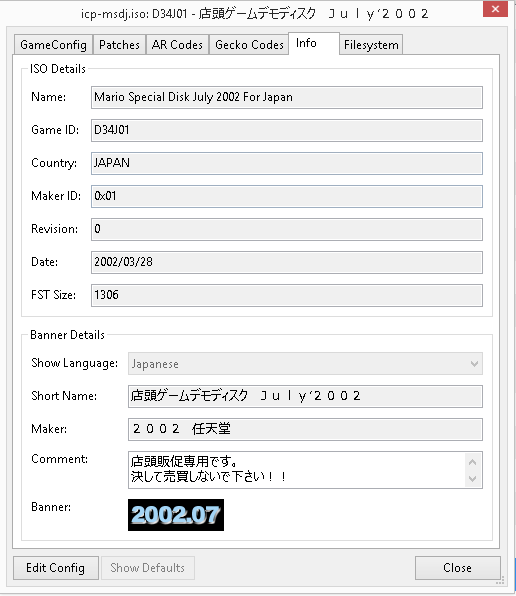The width and height of the screenshot is (516, 596).
Task: Expand the Show Language dropdown arrow
Action: point(474,364)
